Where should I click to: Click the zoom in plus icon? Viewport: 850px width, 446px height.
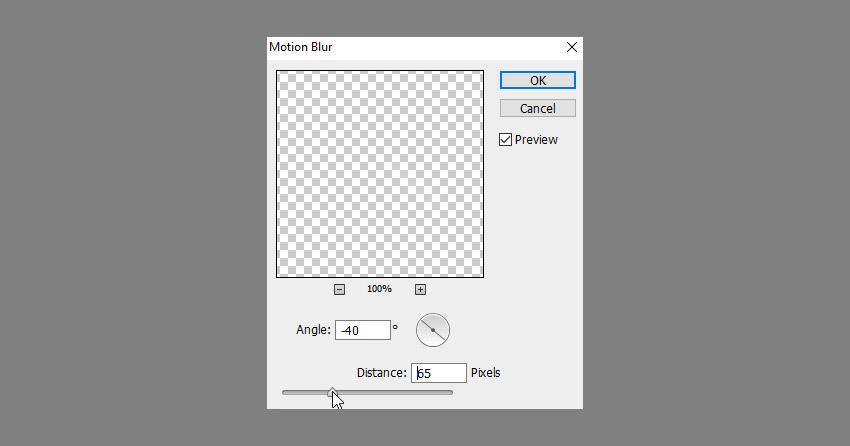click(x=420, y=289)
